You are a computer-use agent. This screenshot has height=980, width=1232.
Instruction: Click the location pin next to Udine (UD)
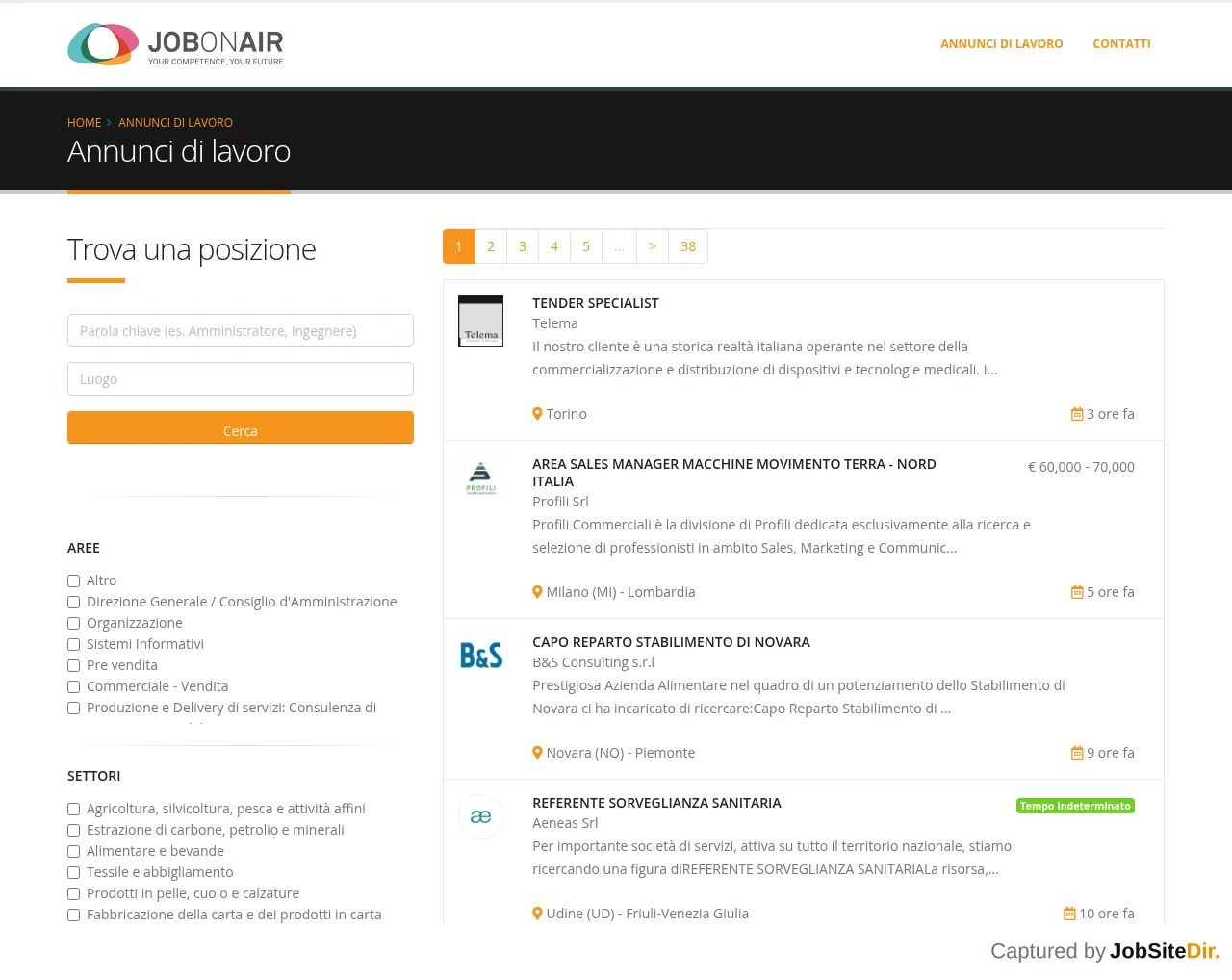click(538, 914)
